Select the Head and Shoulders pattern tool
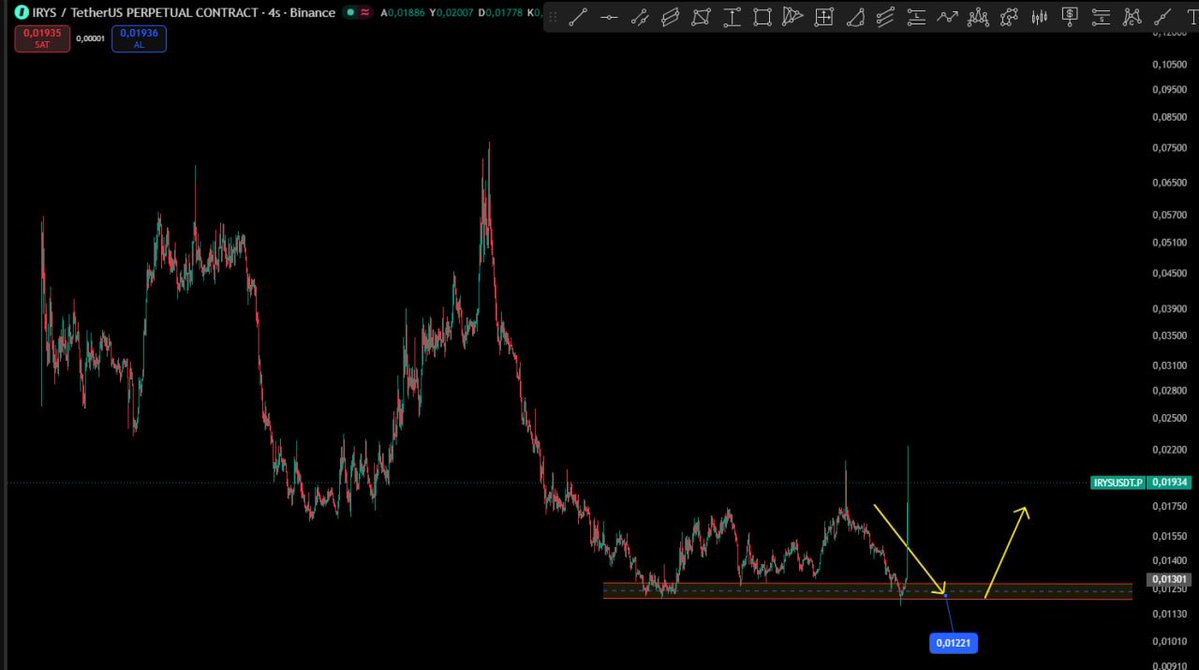 pyautogui.click(x=978, y=17)
